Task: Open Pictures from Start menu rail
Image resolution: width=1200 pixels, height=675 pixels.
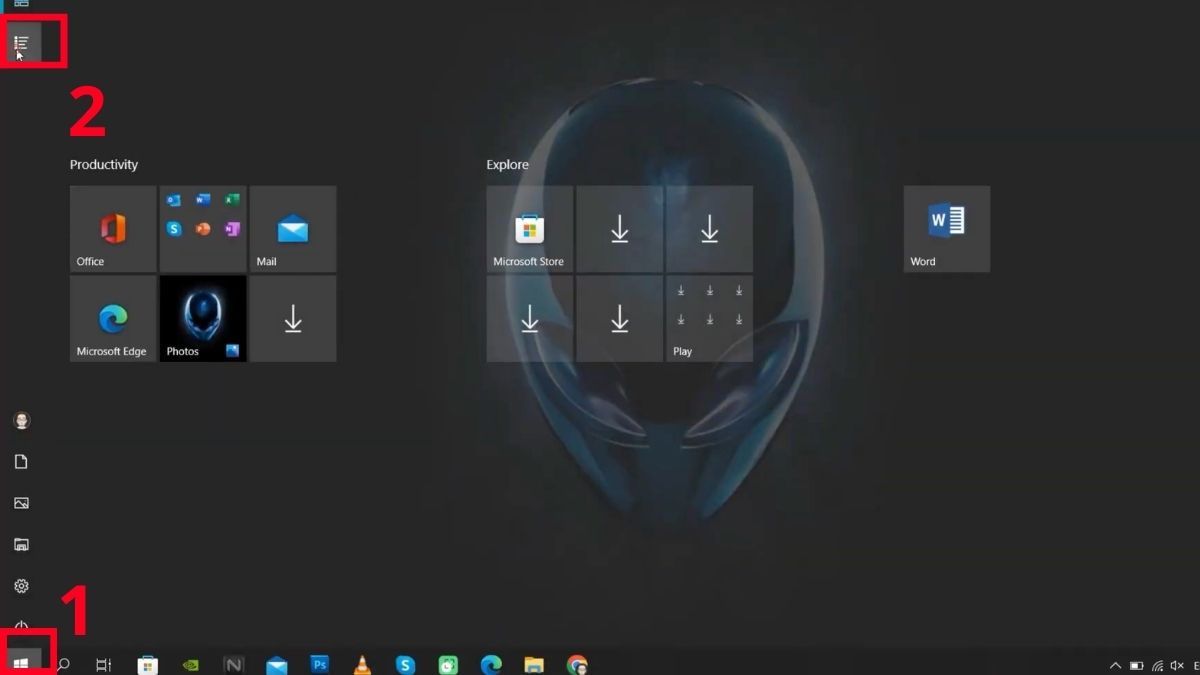Action: point(21,503)
